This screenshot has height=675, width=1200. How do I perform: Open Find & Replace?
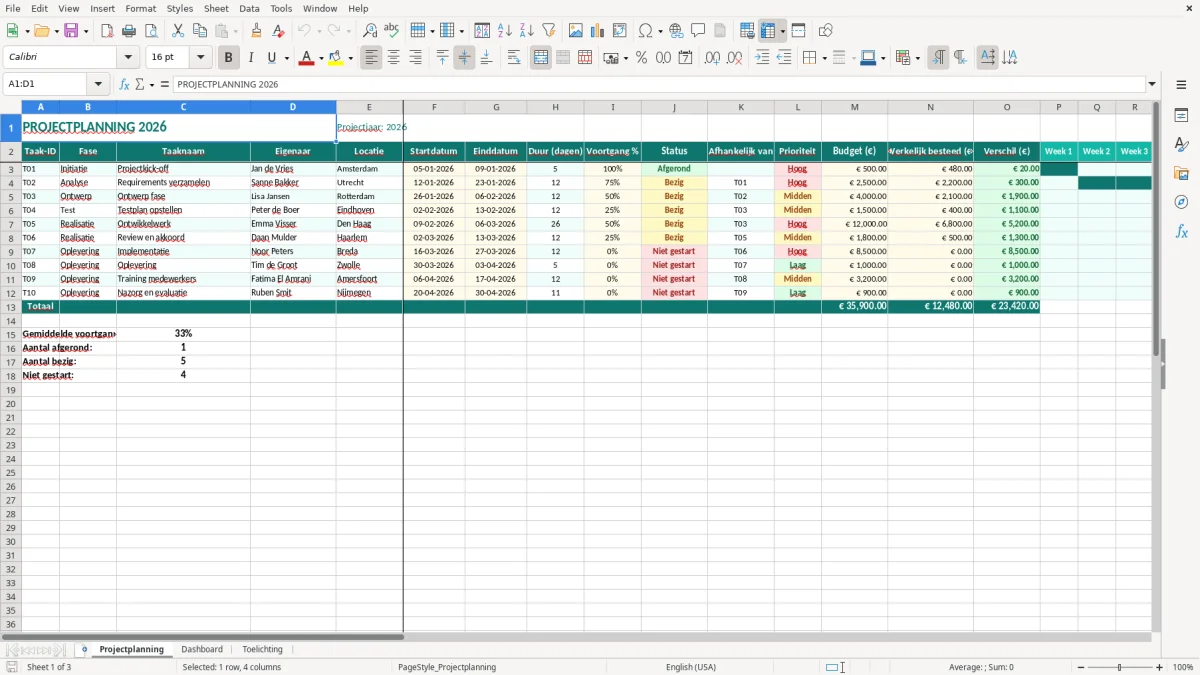[x=370, y=31]
